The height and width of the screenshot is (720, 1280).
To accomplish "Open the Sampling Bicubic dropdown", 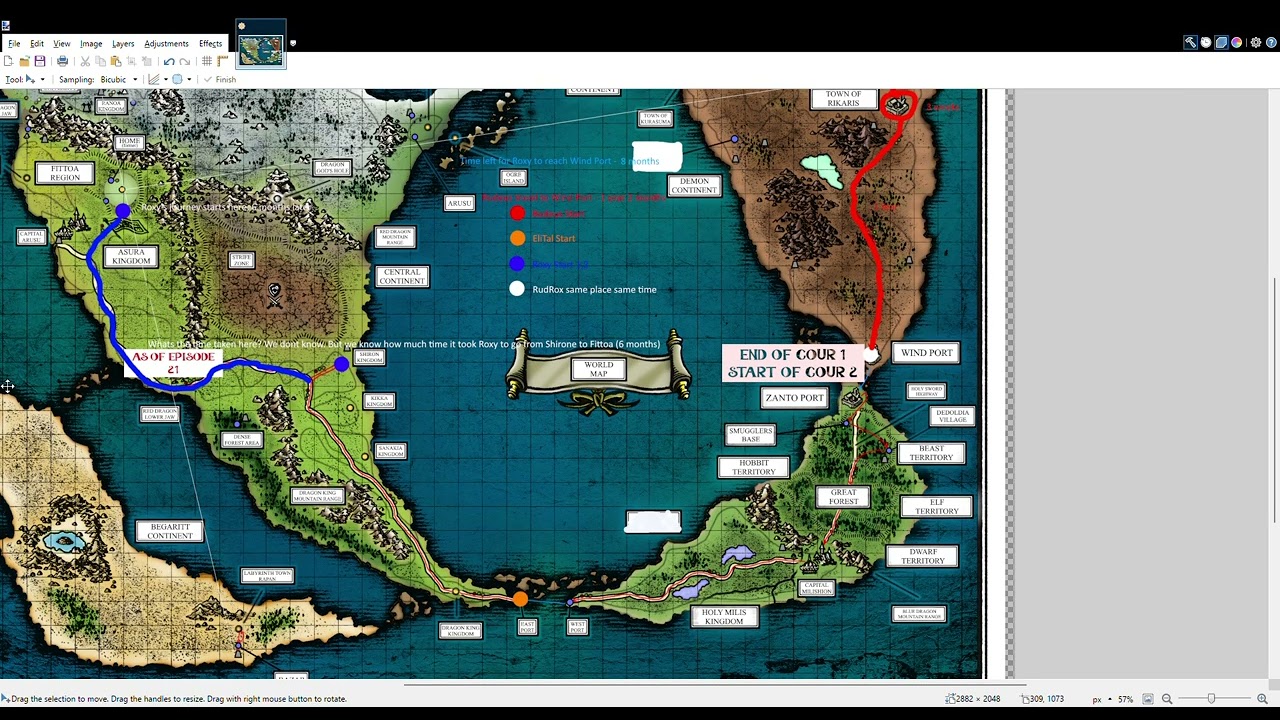I will [119, 80].
